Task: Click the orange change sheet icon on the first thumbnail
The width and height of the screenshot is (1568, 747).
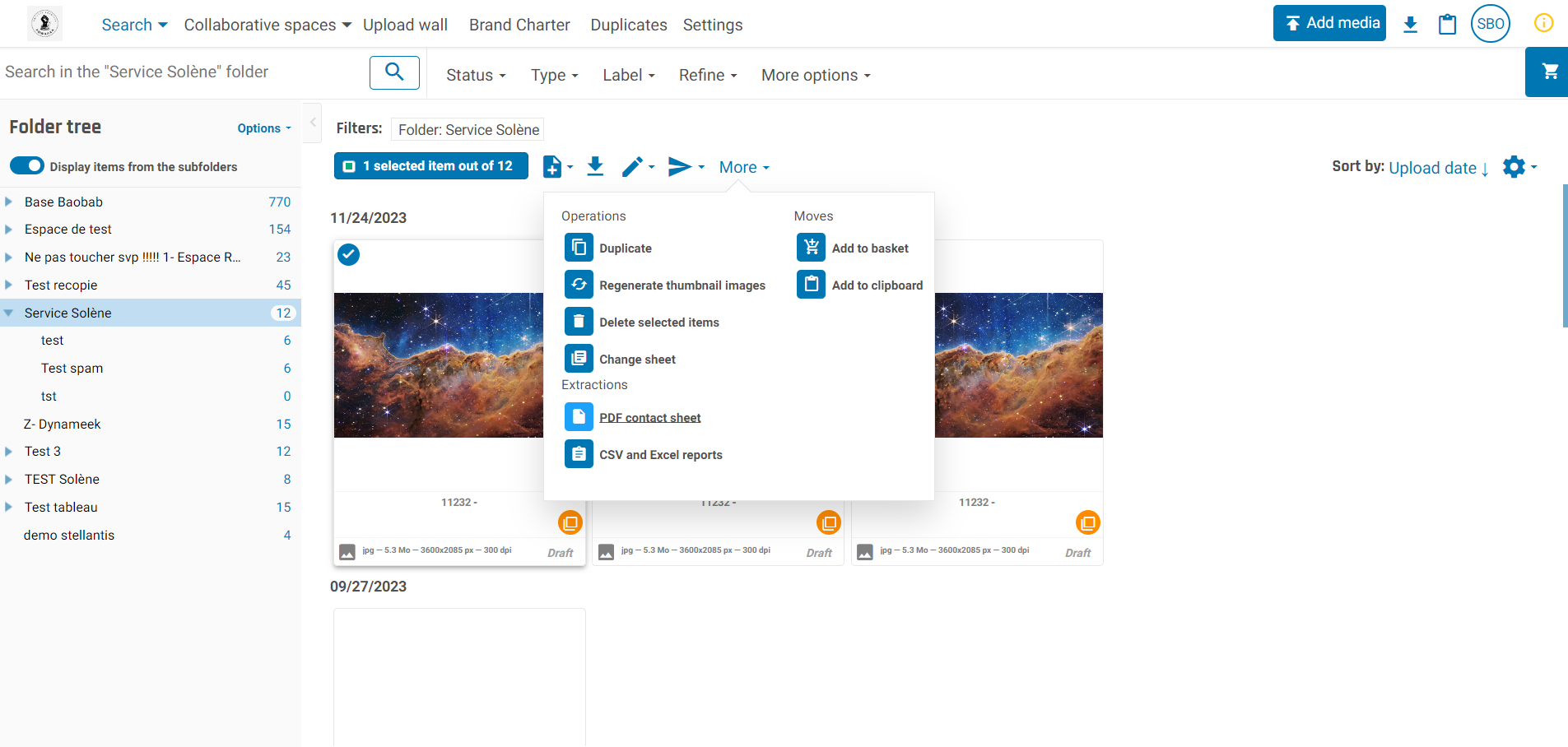Action: click(570, 522)
